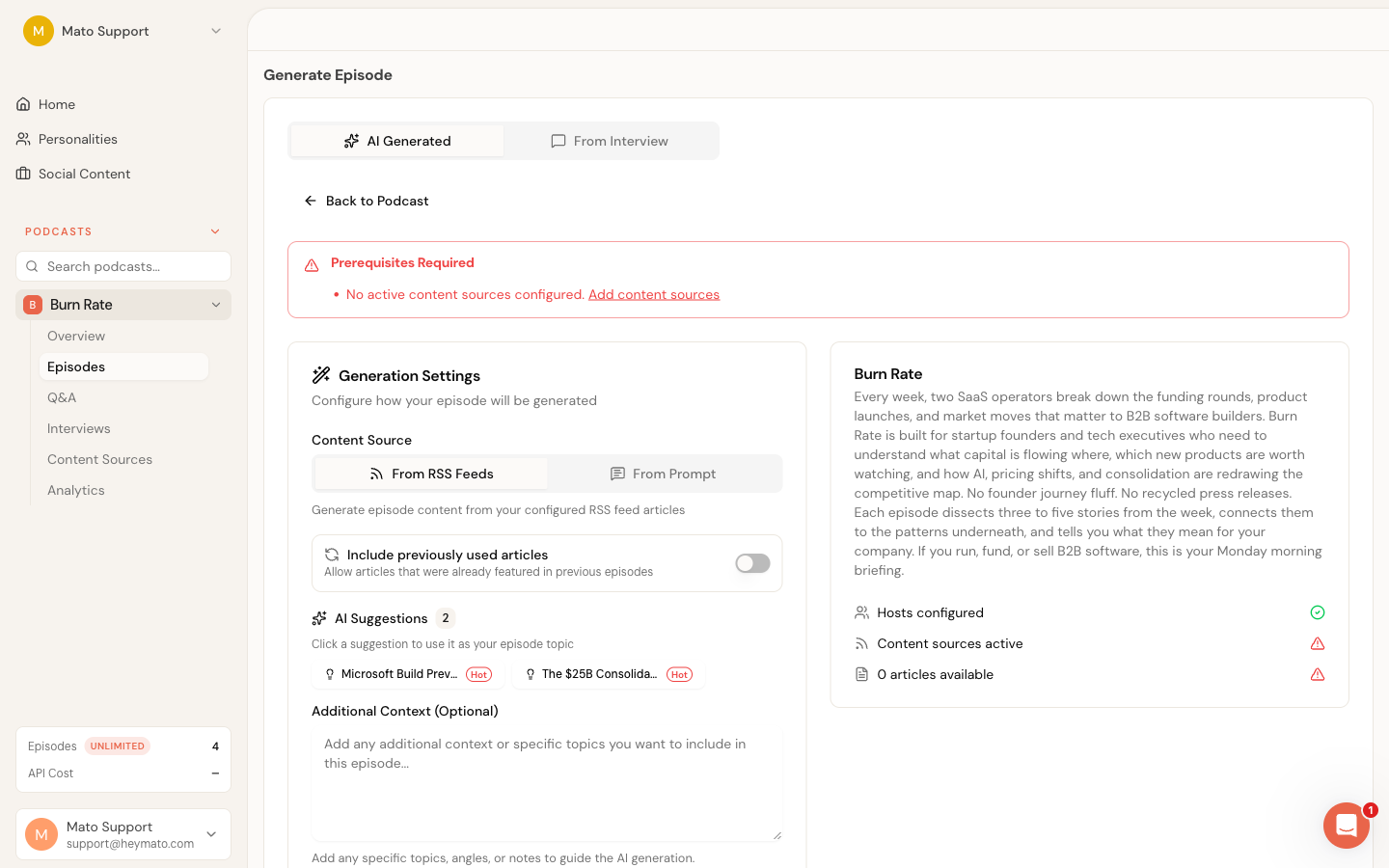Open the Episodes page in sidebar
Screen dimensions: 1389x868
(x=123, y=366)
